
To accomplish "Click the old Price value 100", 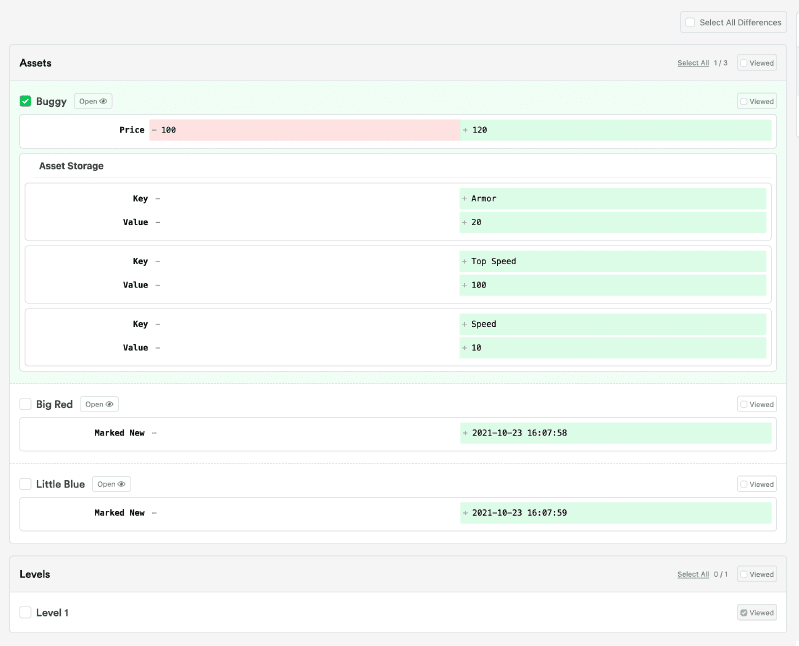I will coord(305,130).
